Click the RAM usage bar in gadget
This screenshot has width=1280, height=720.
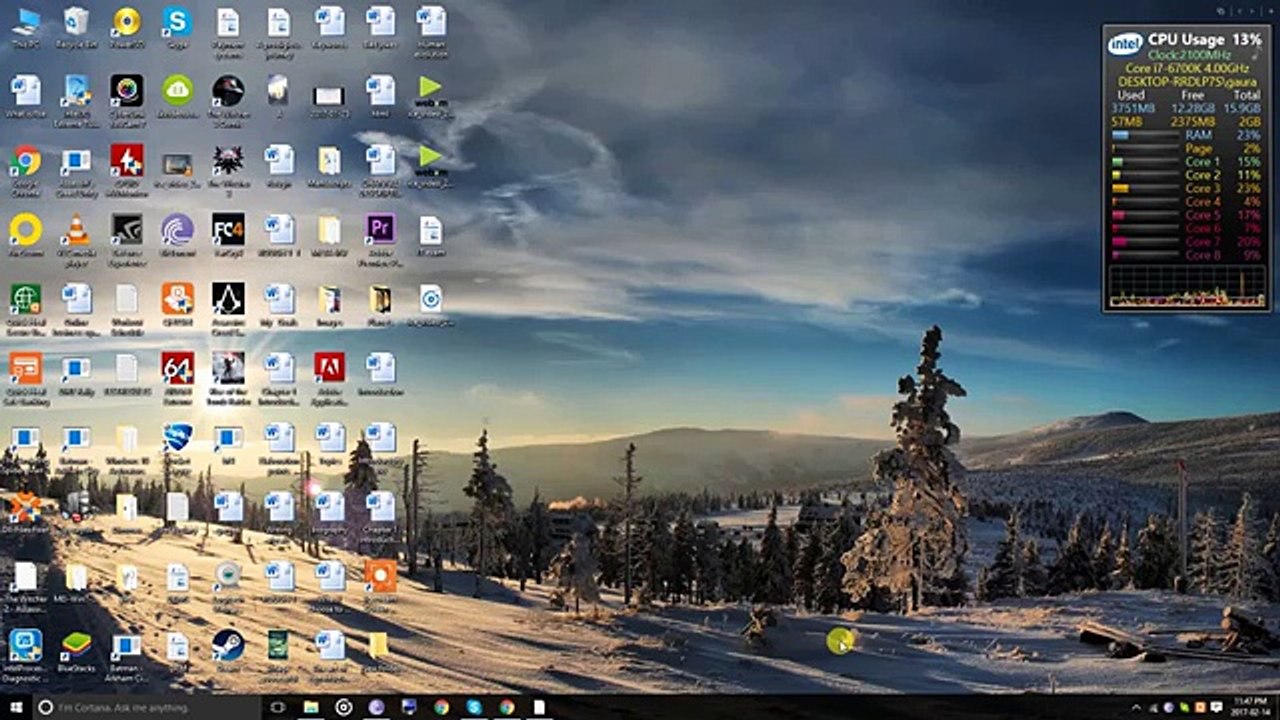tap(1144, 135)
